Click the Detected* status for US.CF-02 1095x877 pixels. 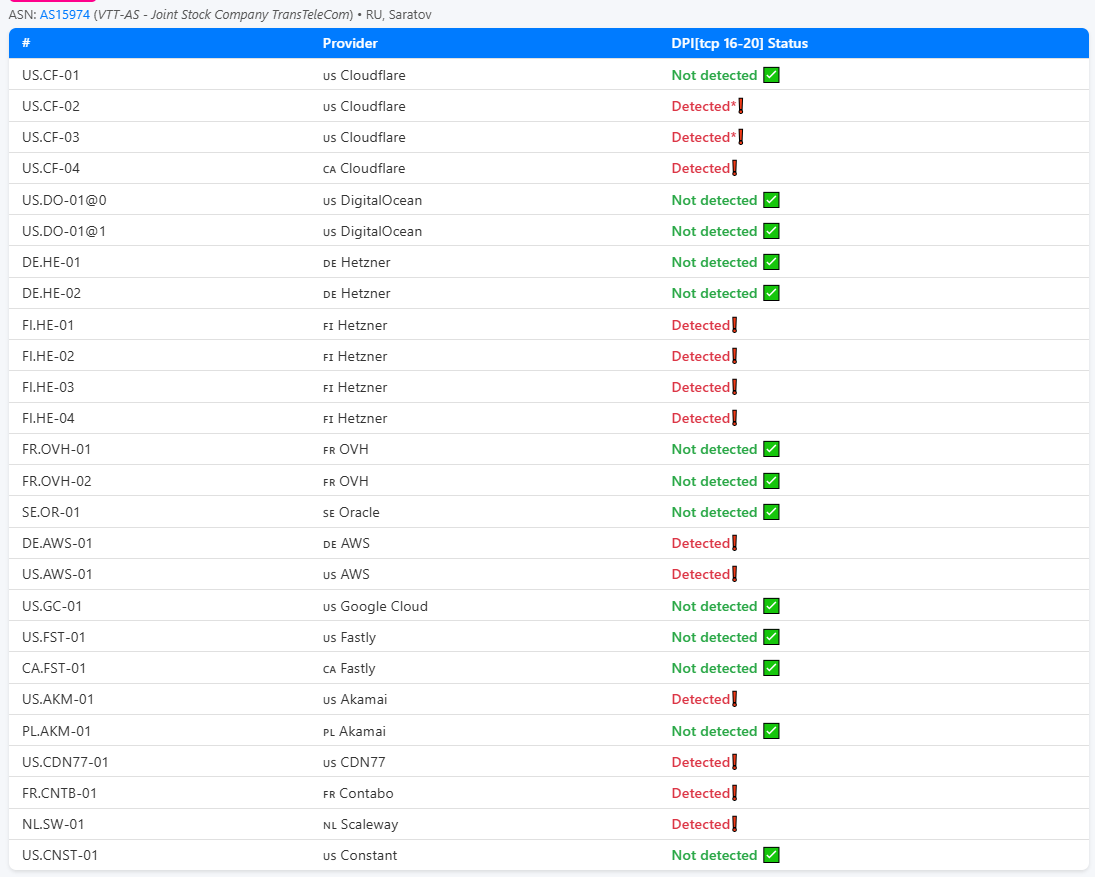point(704,106)
